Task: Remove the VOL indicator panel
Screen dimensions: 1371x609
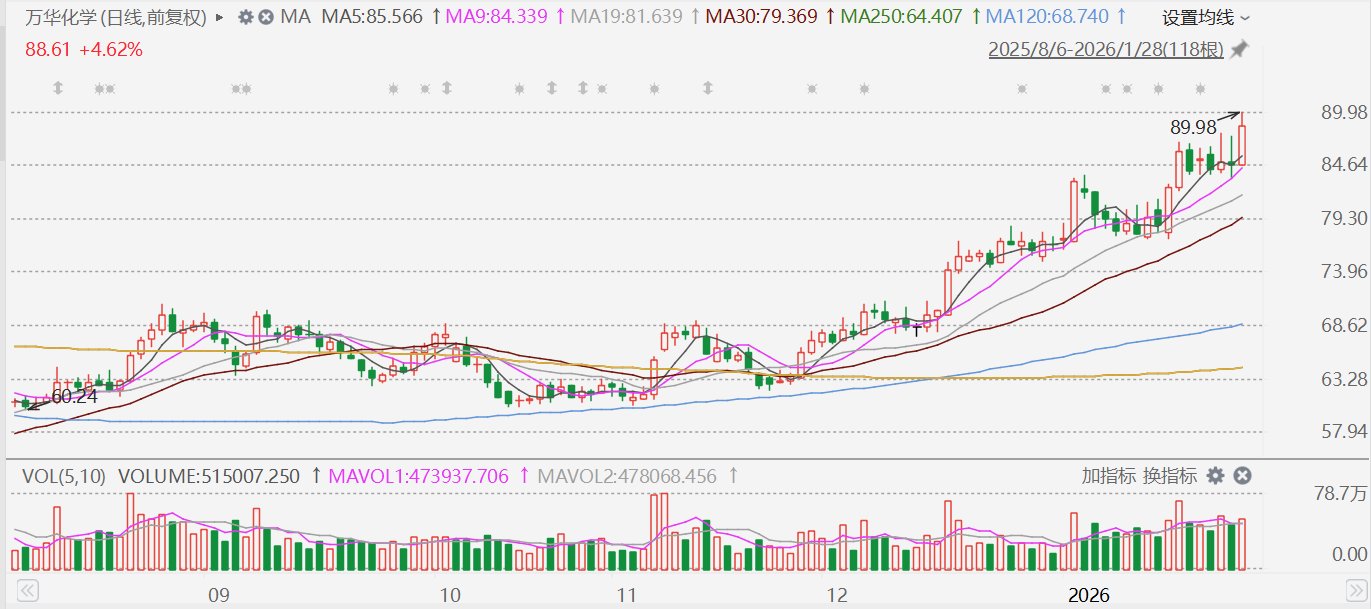Action: click(1242, 476)
